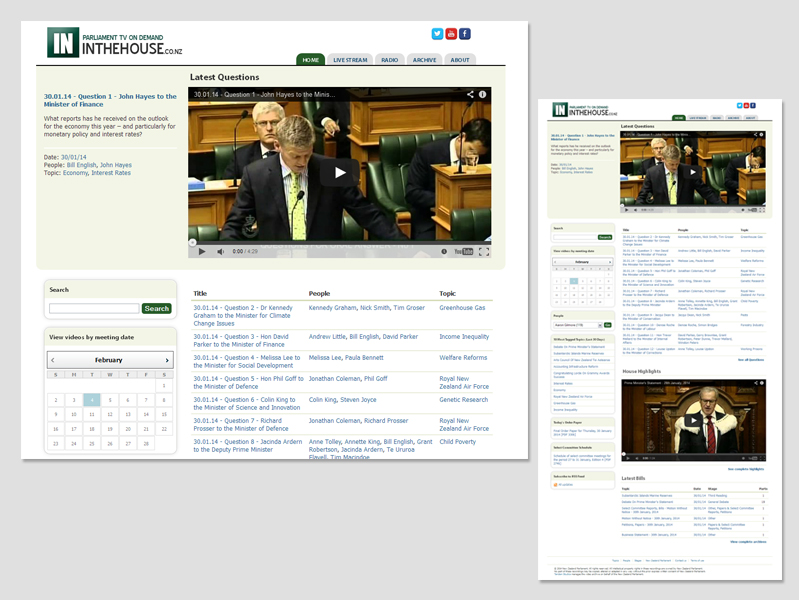
Task: Go to previous month in calendar
Action: (52, 360)
